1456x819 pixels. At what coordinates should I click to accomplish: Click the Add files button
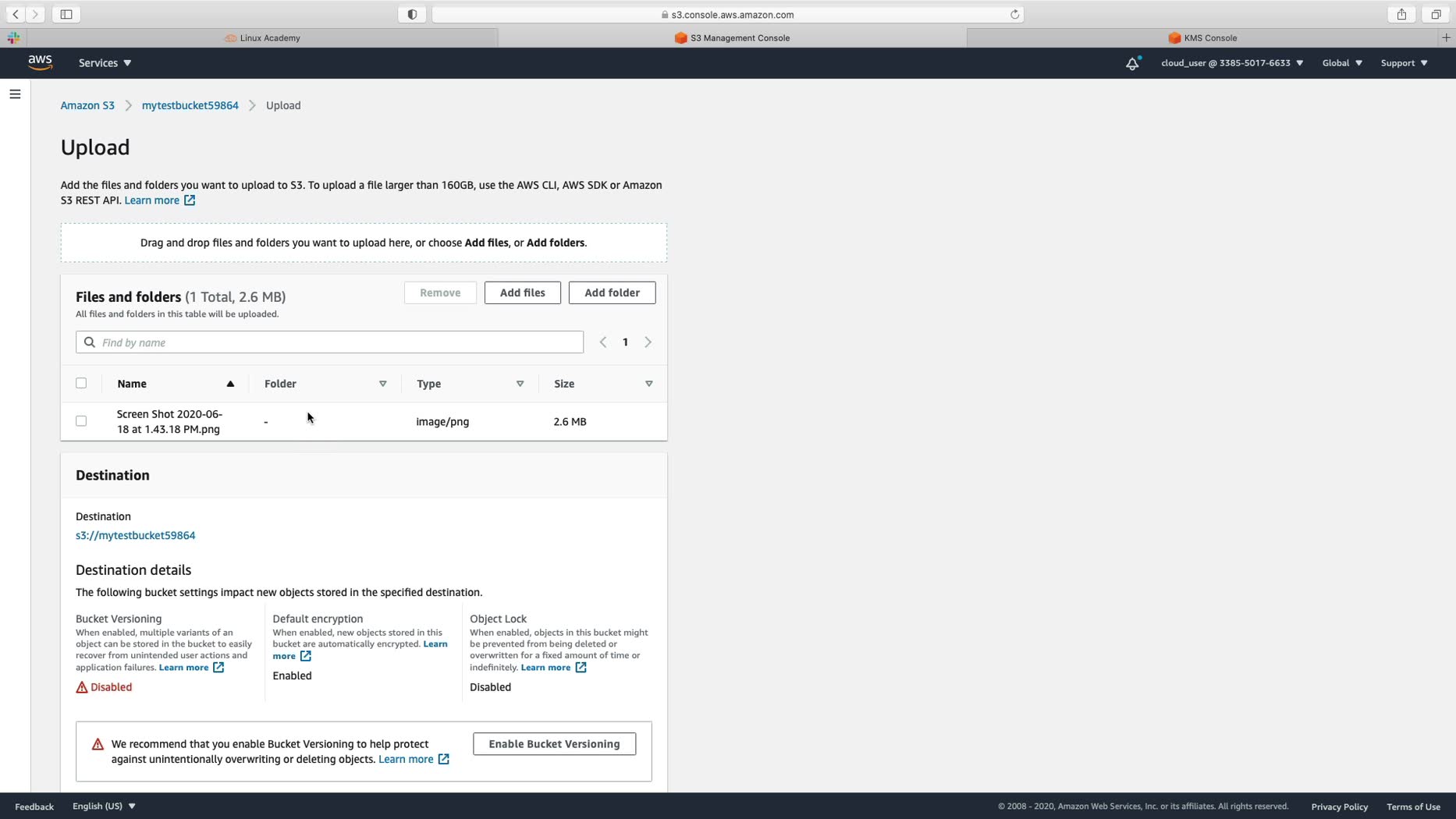(x=523, y=292)
